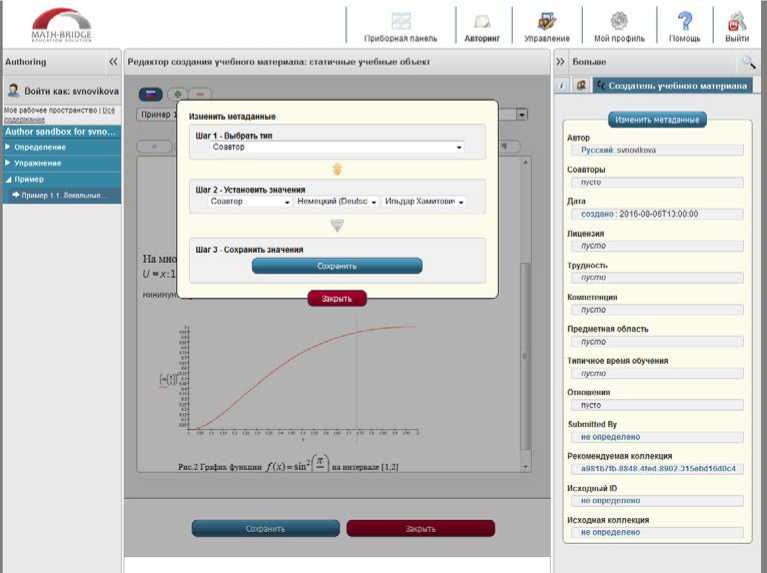Screen dimensions: 767x573
Task: Click the Шаг 3 - Сохранить значения label
Action: click(249, 250)
